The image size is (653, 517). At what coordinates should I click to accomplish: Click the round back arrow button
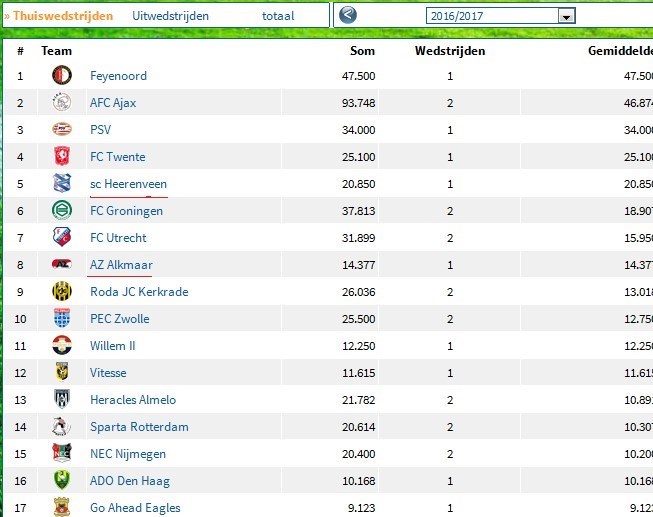[x=348, y=15]
